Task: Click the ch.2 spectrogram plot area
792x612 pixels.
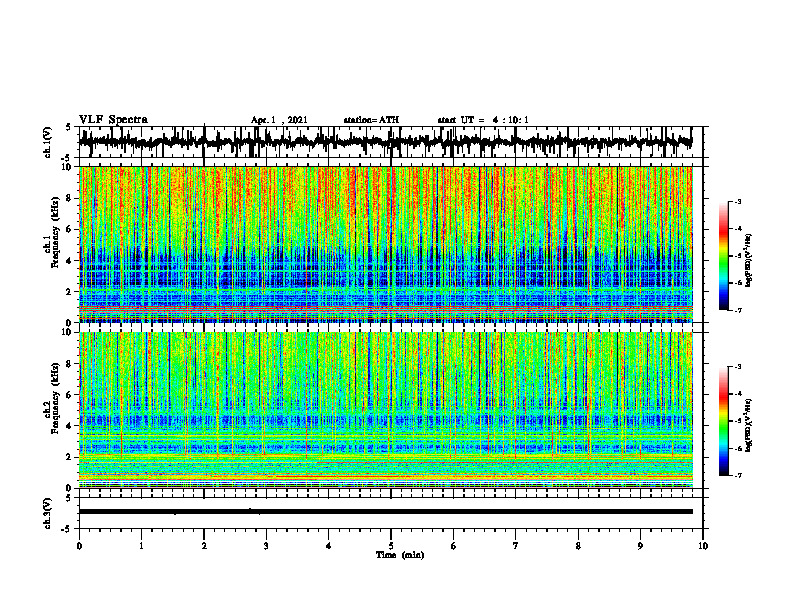Action: (385, 410)
